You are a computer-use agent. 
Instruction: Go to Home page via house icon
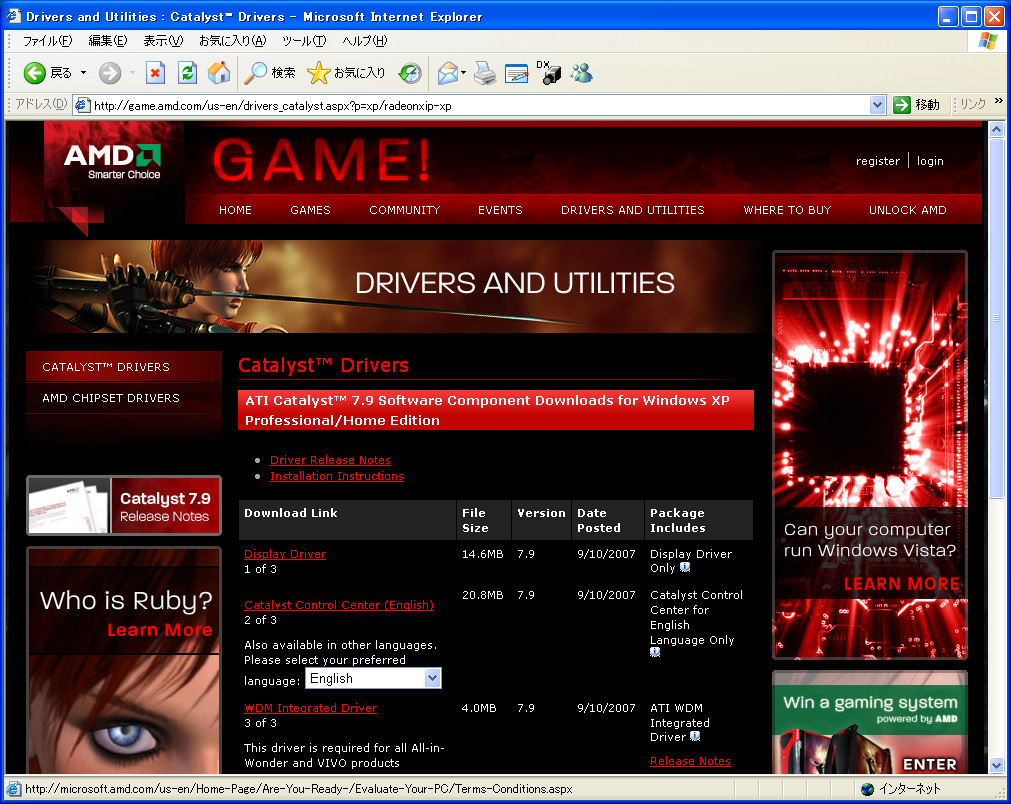click(219, 73)
